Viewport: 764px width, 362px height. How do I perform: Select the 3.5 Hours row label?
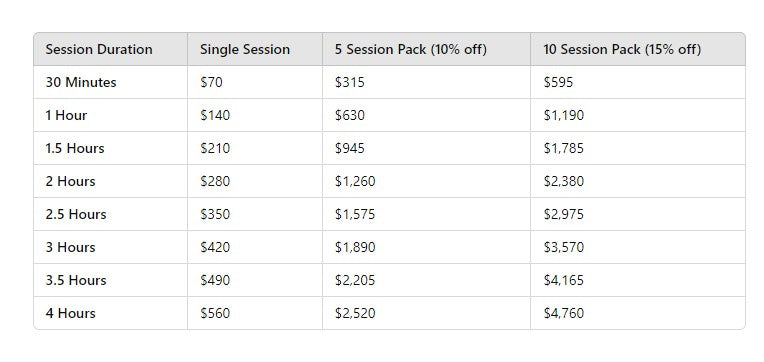[x=76, y=281]
